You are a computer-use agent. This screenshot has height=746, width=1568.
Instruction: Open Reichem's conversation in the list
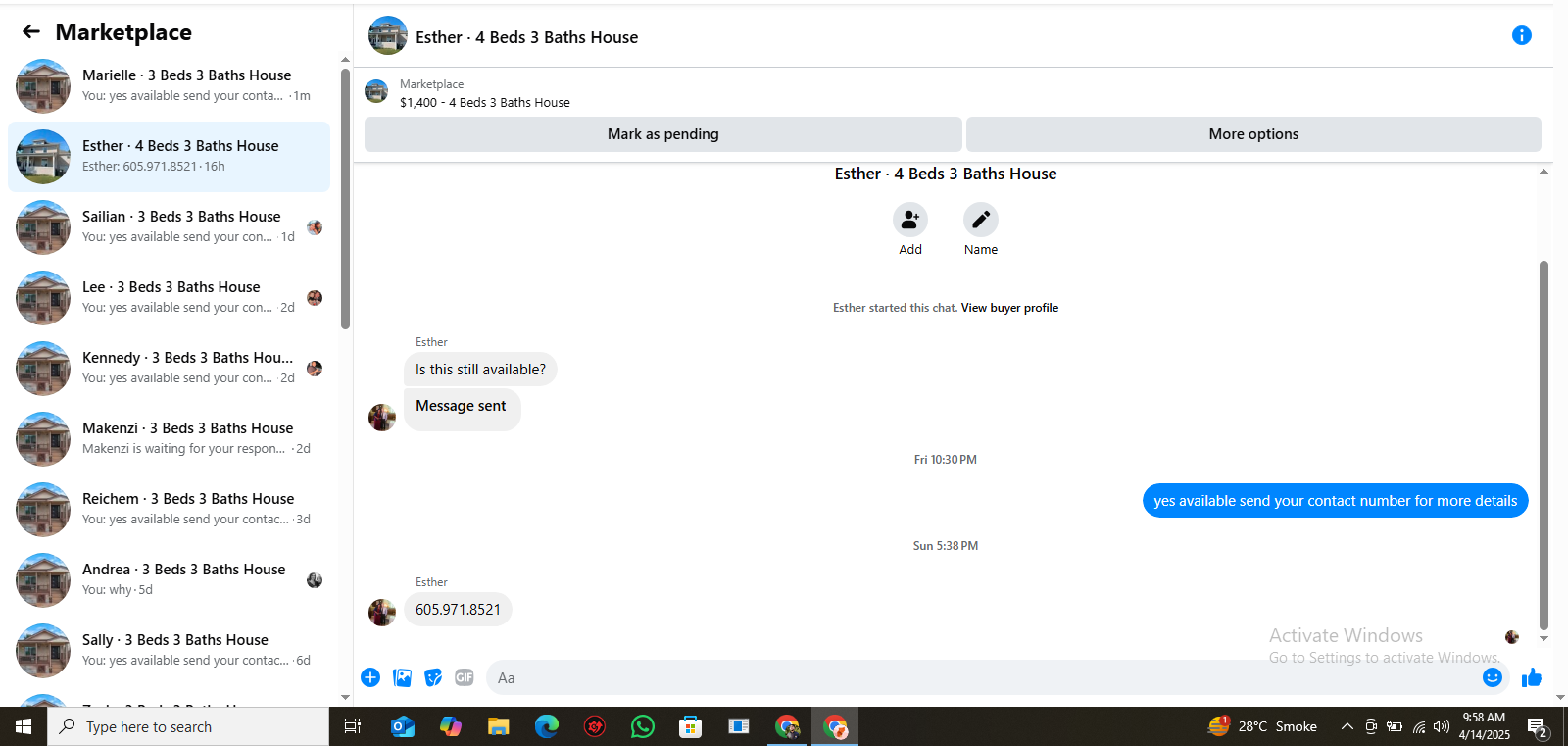pyautogui.click(x=169, y=510)
